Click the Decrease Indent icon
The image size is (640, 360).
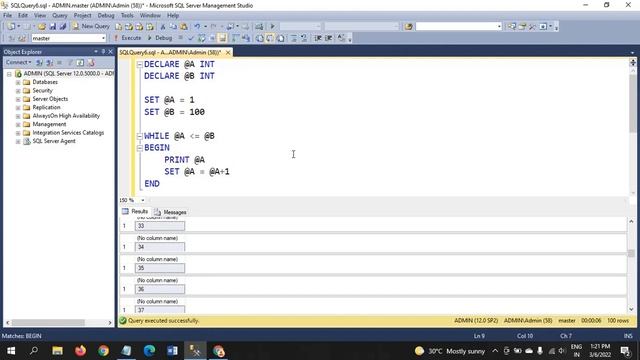[x=318, y=38]
